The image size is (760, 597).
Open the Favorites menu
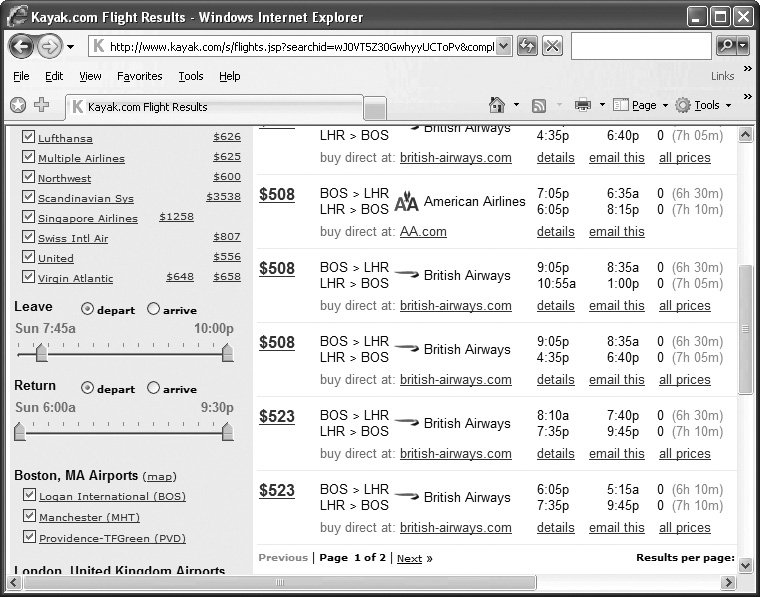point(139,76)
